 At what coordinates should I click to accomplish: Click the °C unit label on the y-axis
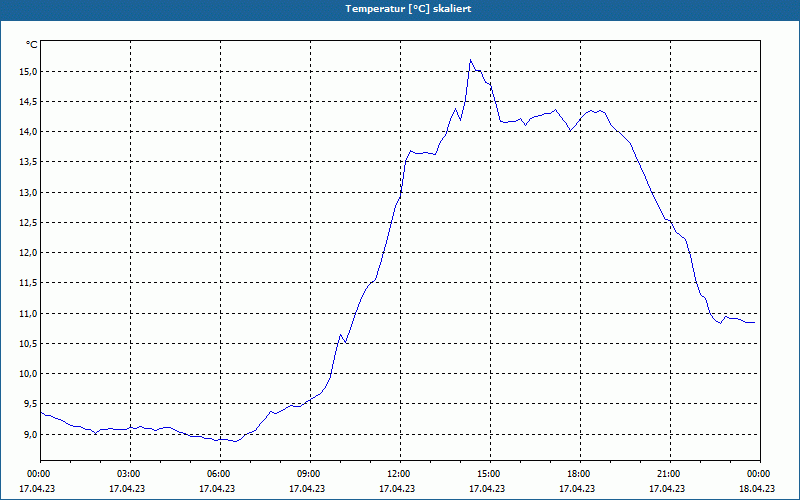click(32, 45)
